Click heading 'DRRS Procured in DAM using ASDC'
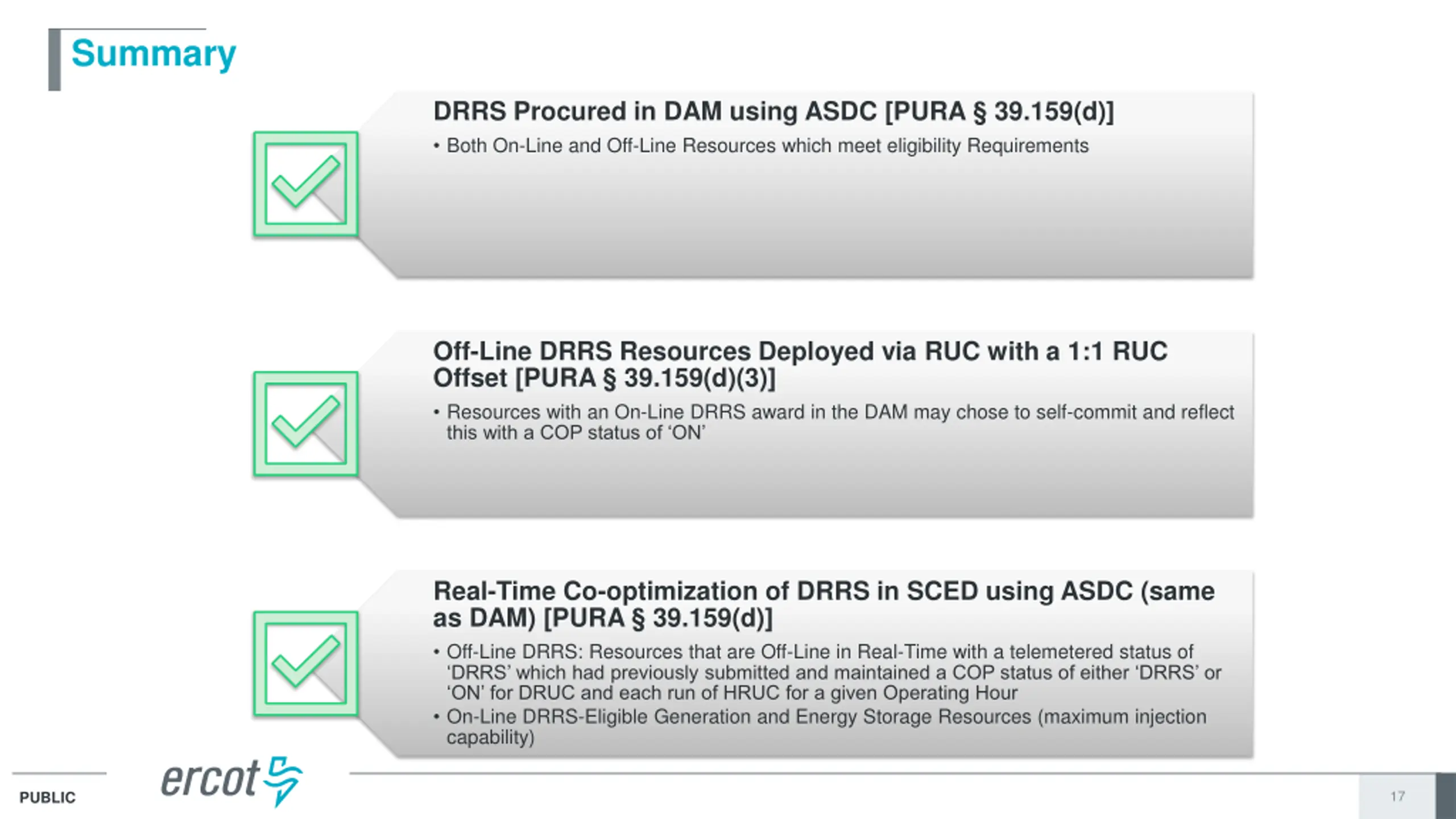 773,111
